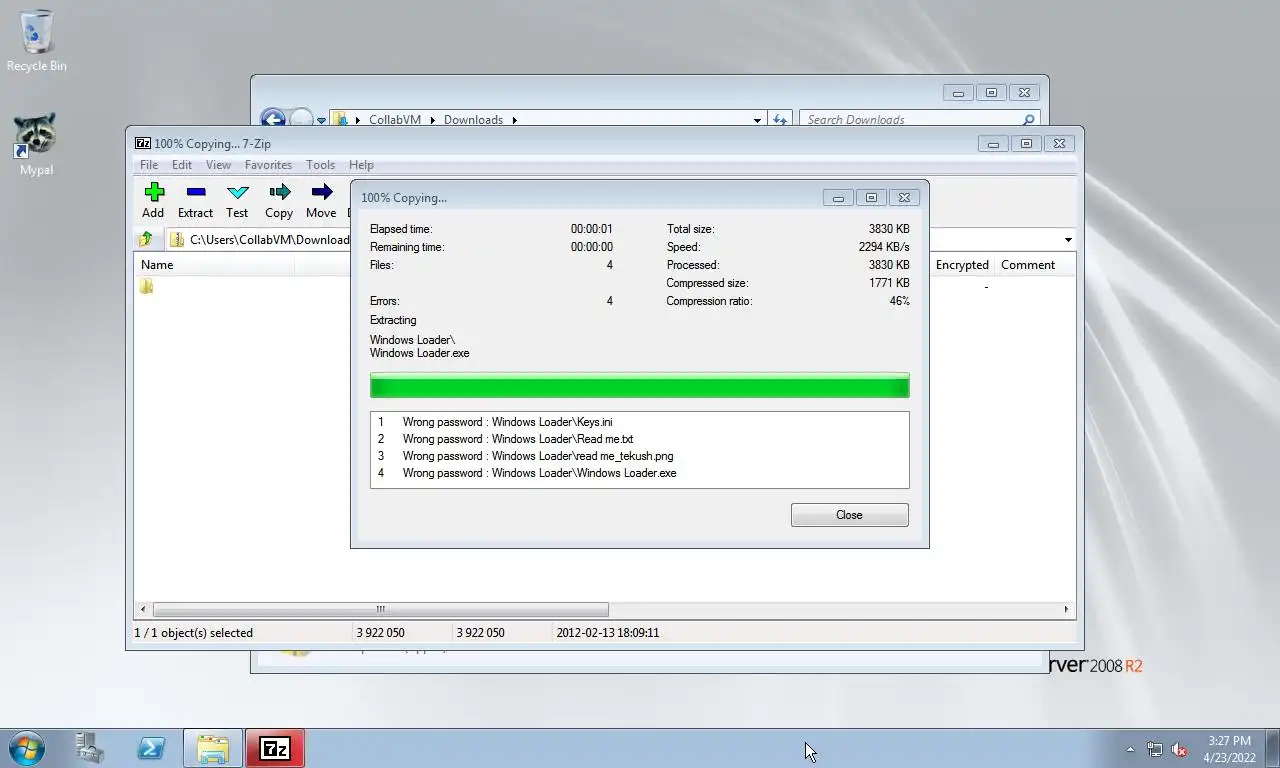The height and width of the screenshot is (768, 1280).
Task: Click the scroll-left arrow of file list scrollbar
Action: coord(143,609)
